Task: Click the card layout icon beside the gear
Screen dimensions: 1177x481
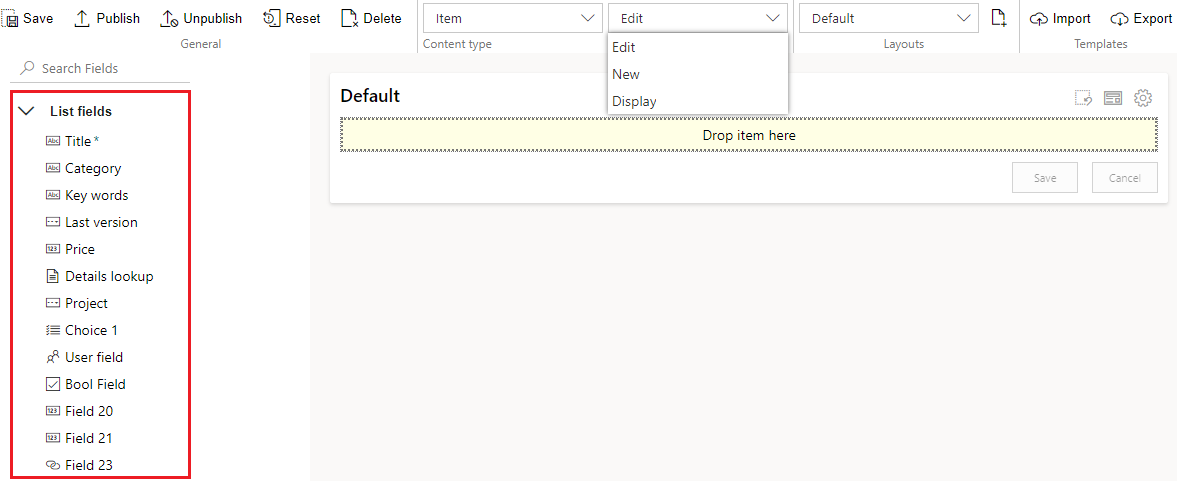Action: [x=1113, y=97]
